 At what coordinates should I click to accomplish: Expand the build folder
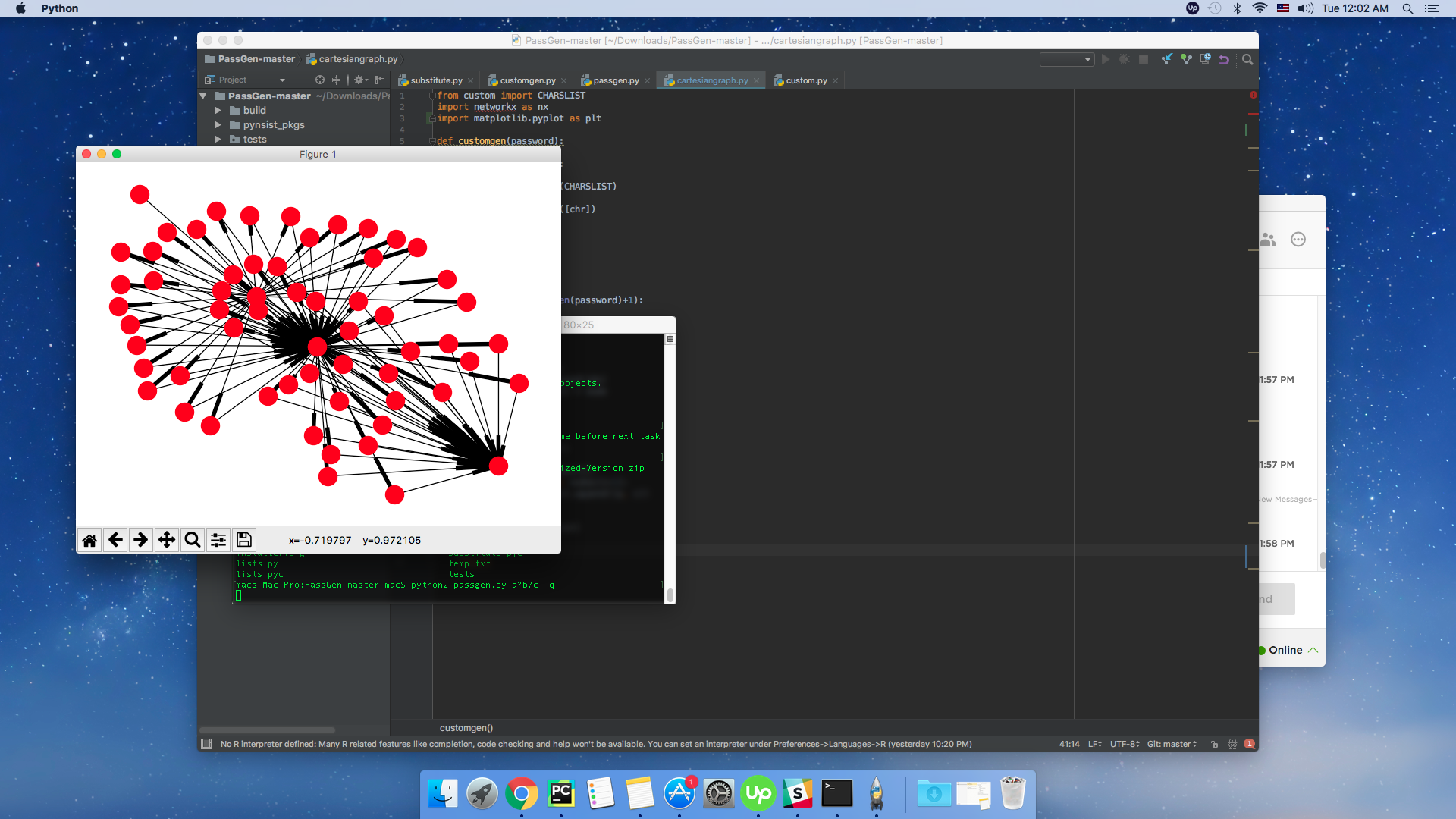point(218,111)
